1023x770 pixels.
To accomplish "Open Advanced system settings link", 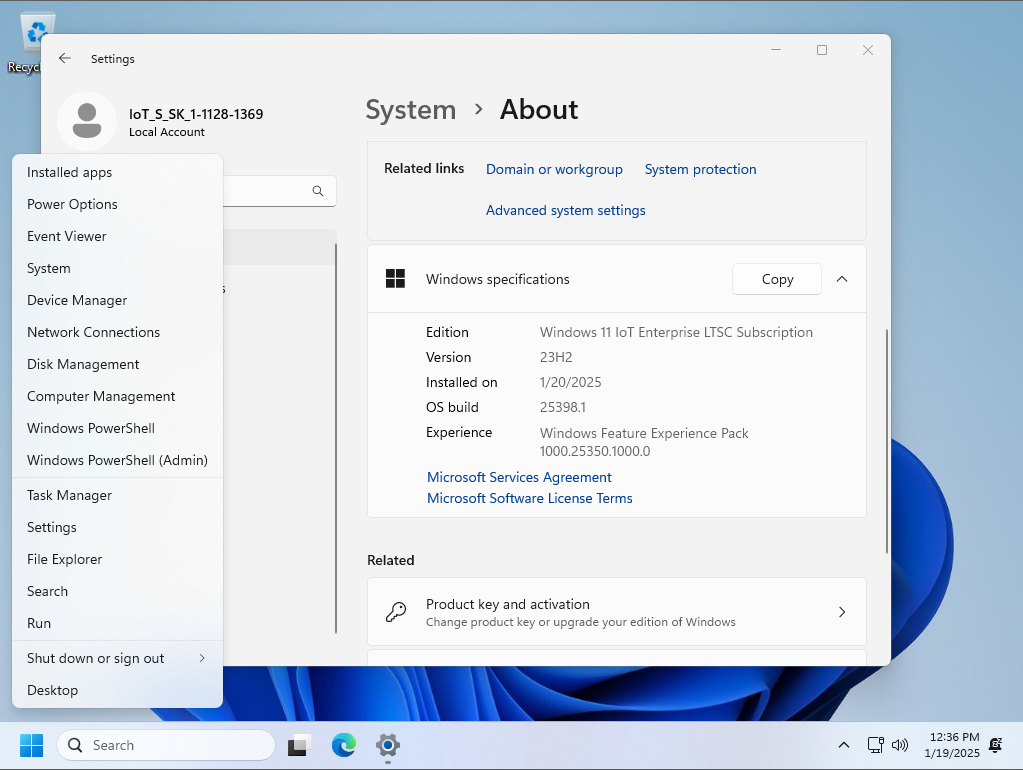I will [x=565, y=210].
